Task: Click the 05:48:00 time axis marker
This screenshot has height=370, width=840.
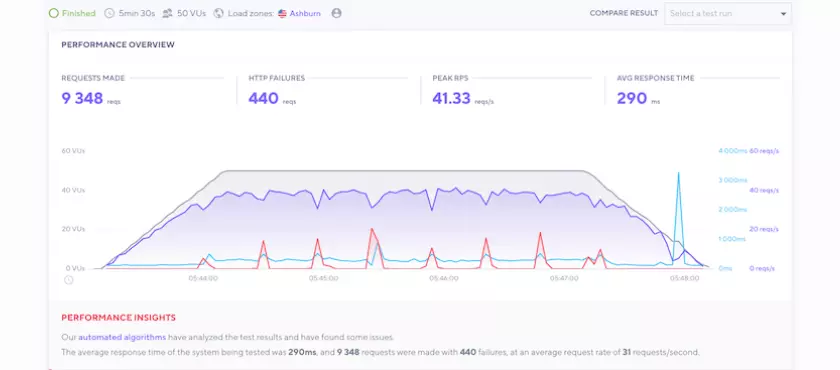Action: 685,278
